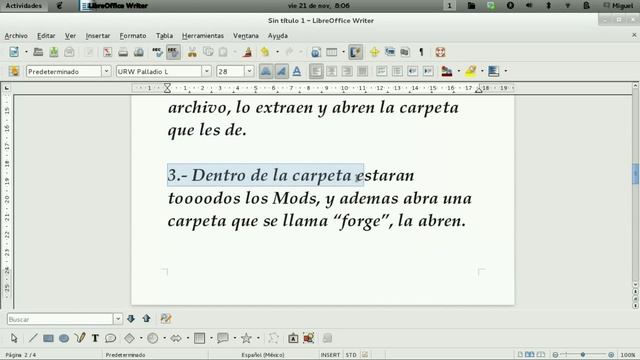This screenshot has width=640, height=360.
Task: Select the Ellipse drawing tool
Action: (64, 338)
